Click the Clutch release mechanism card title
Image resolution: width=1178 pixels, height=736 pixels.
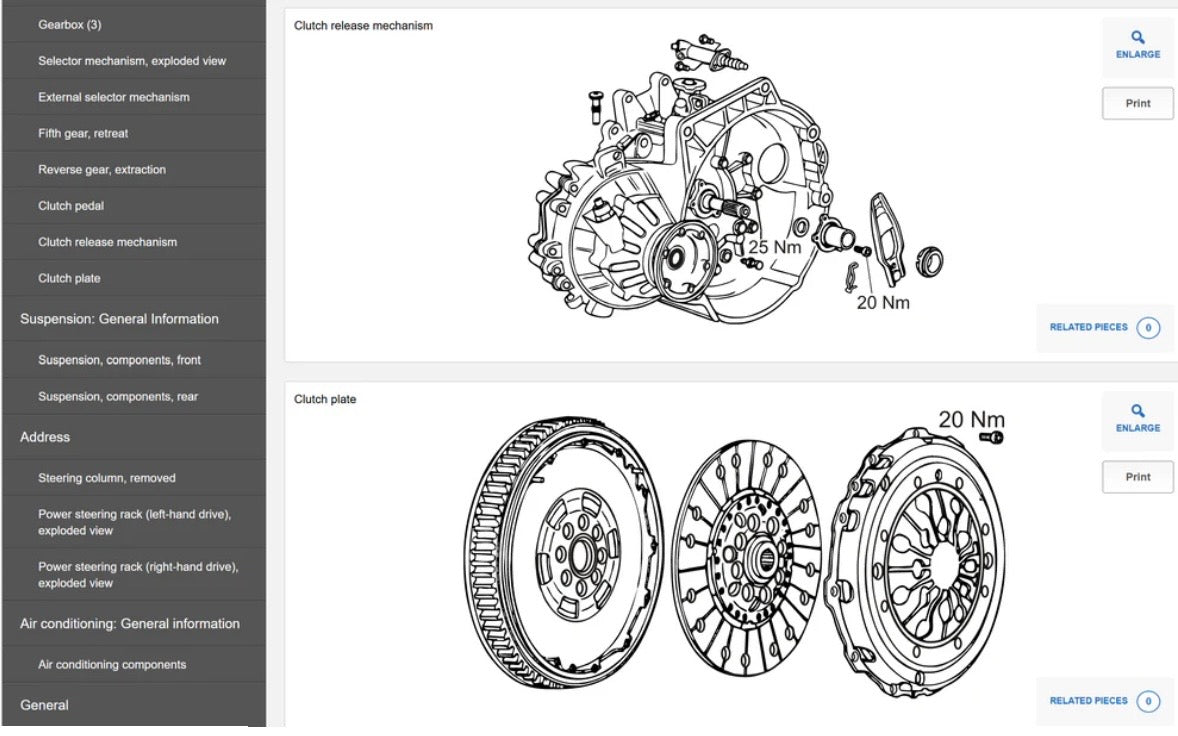point(363,26)
